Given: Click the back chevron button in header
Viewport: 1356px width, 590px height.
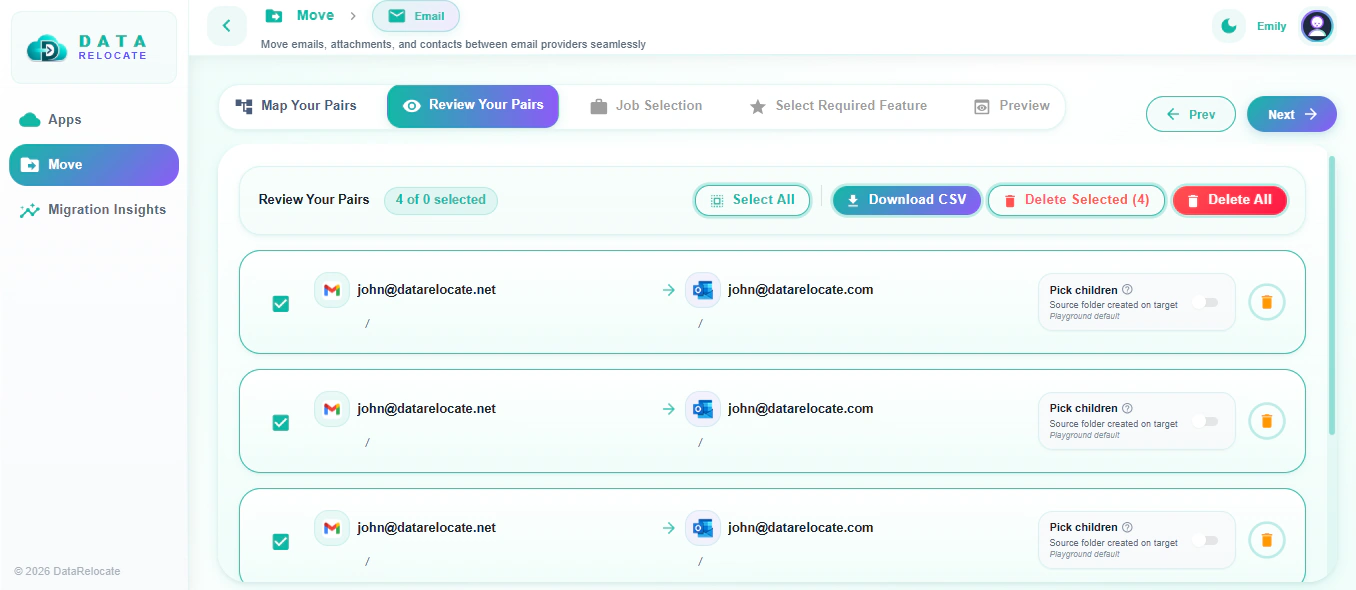Looking at the screenshot, I should click(x=227, y=26).
